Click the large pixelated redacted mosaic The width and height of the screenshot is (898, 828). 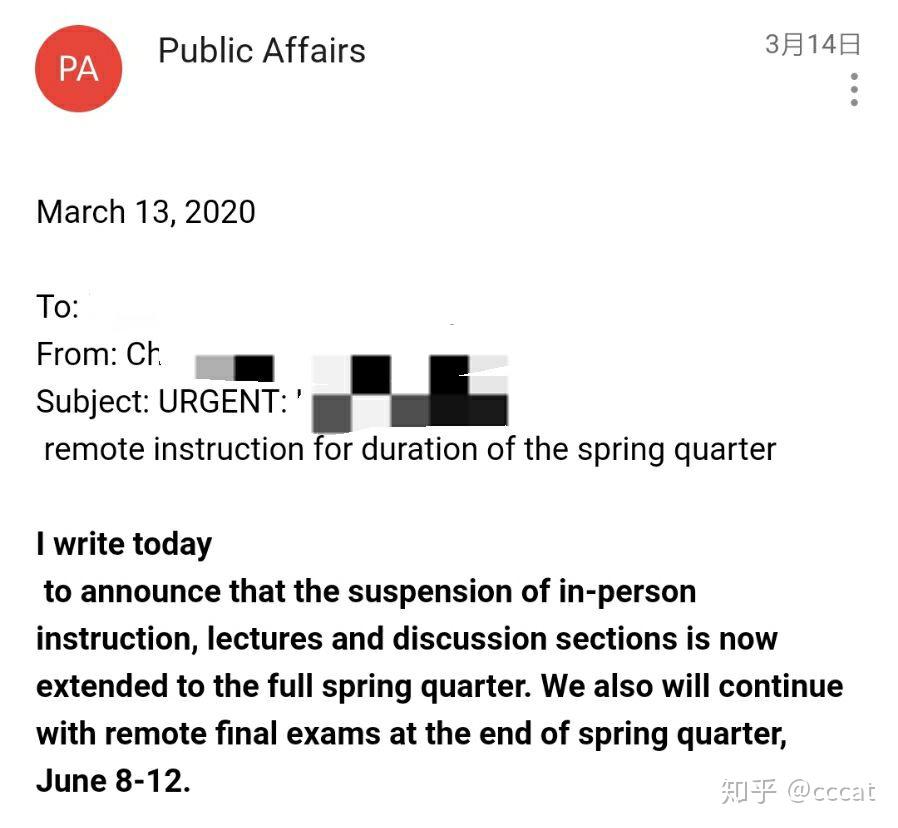pos(410,391)
